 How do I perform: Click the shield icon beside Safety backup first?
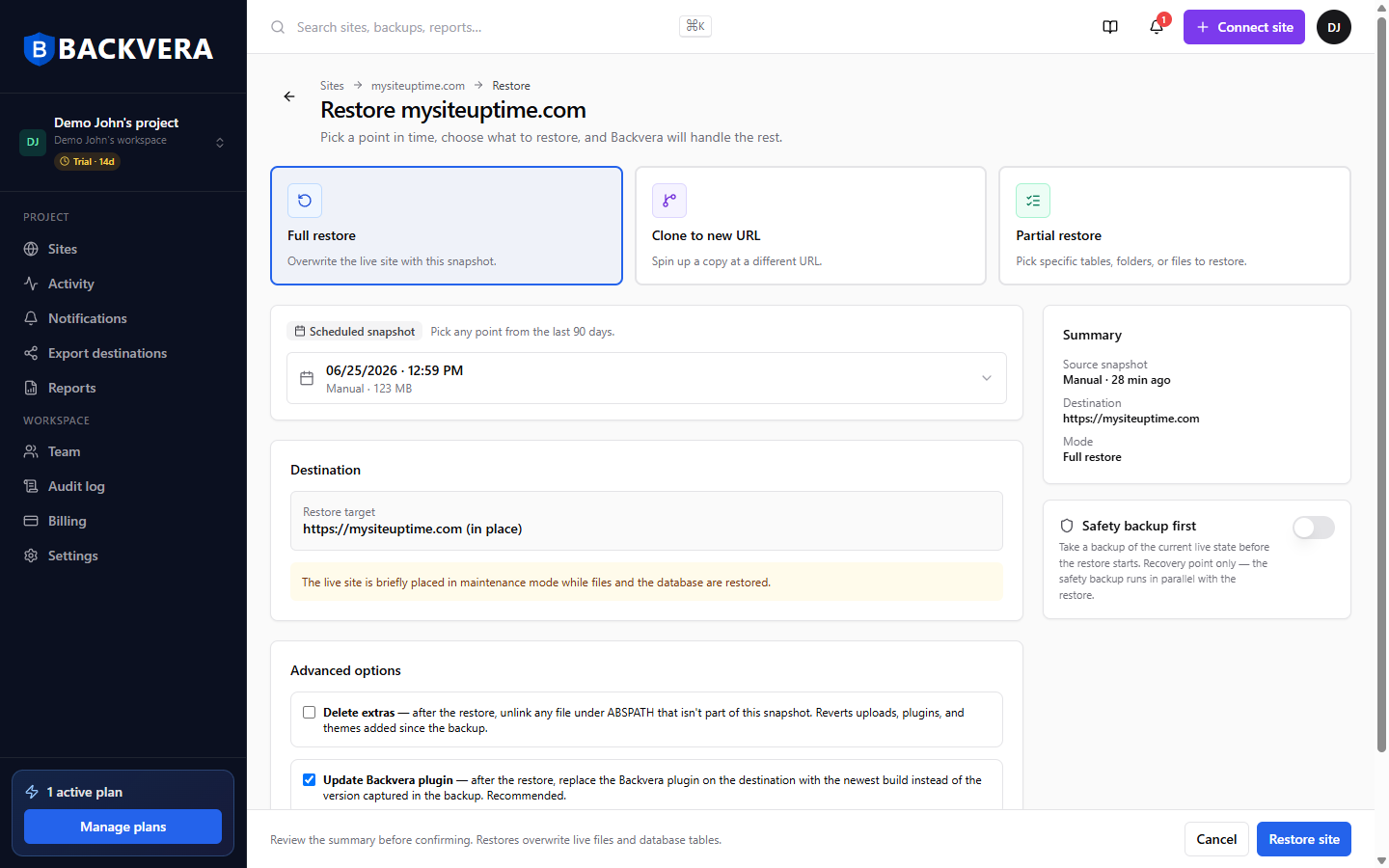[1067, 526]
